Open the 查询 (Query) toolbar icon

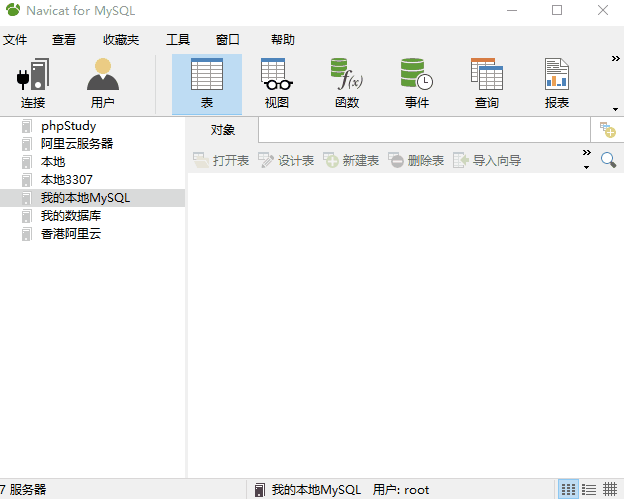[487, 84]
